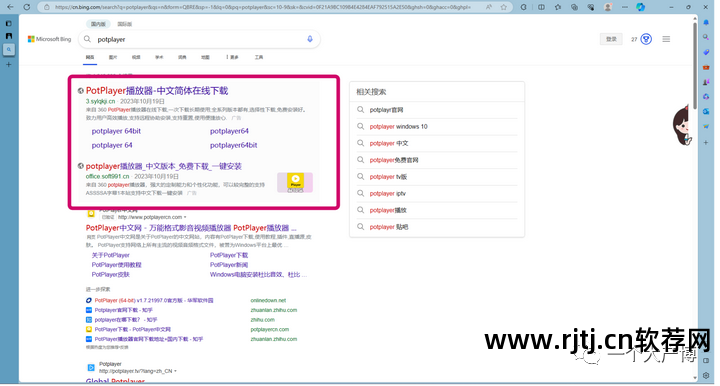720x386 pixels.
Task: Open the potplayer64bit sublink
Action: (x=233, y=145)
